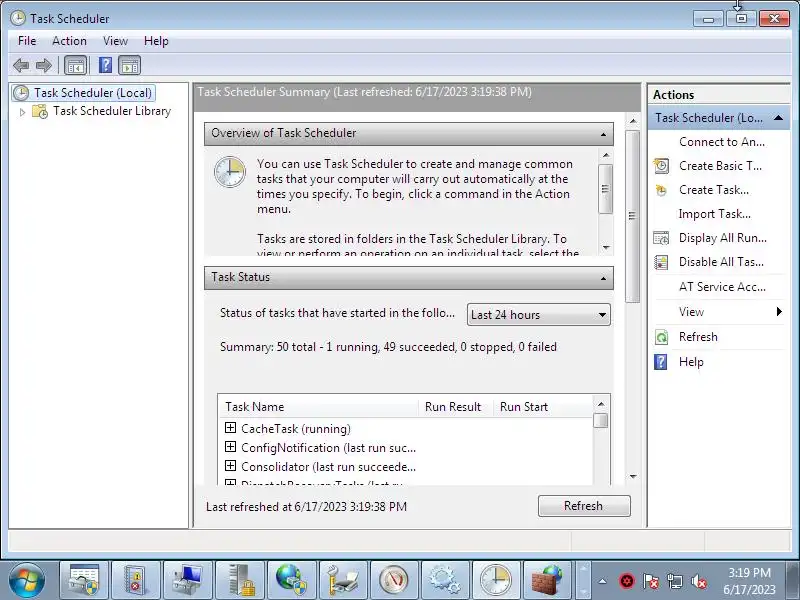Click Disable All Tasks History action text

(x=721, y=262)
